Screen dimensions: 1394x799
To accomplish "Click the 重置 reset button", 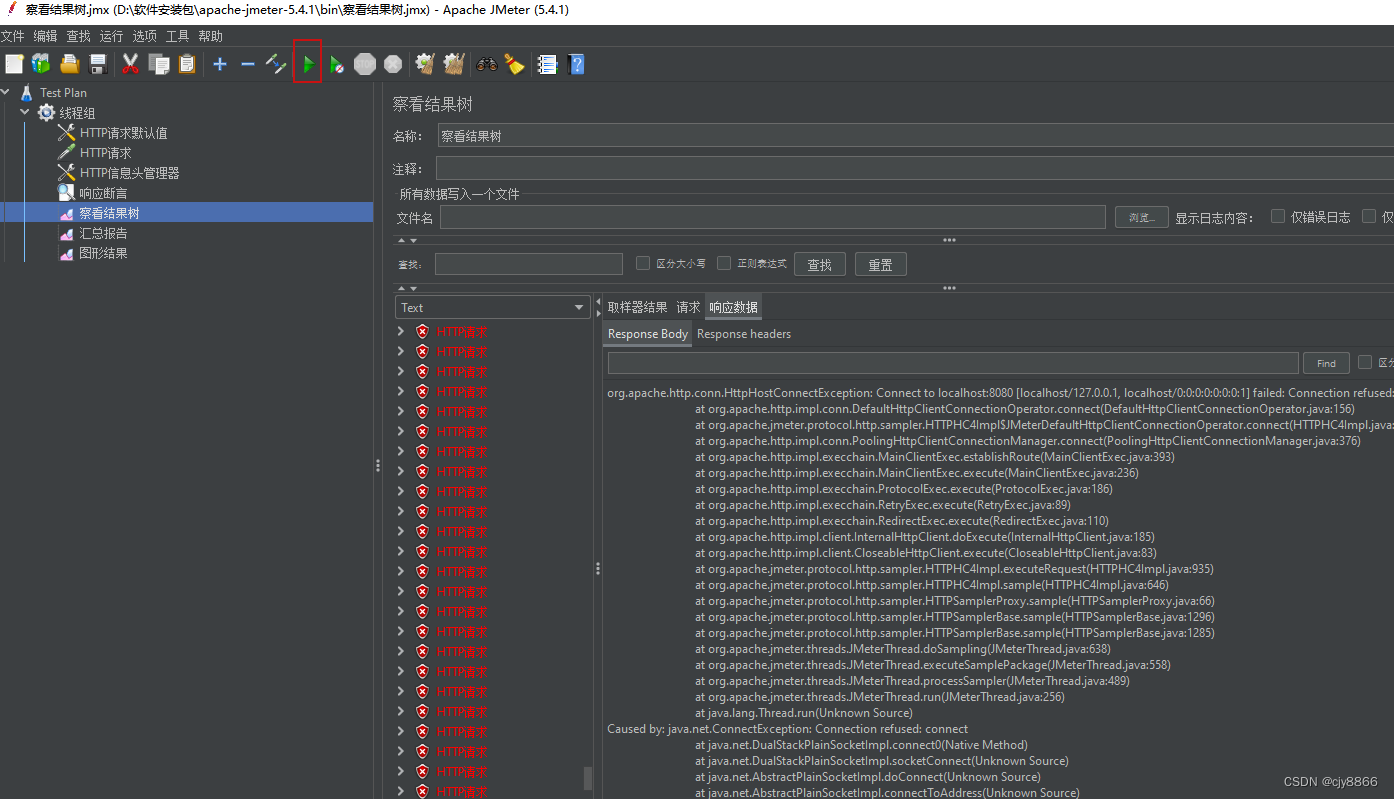I will pyautogui.click(x=881, y=264).
